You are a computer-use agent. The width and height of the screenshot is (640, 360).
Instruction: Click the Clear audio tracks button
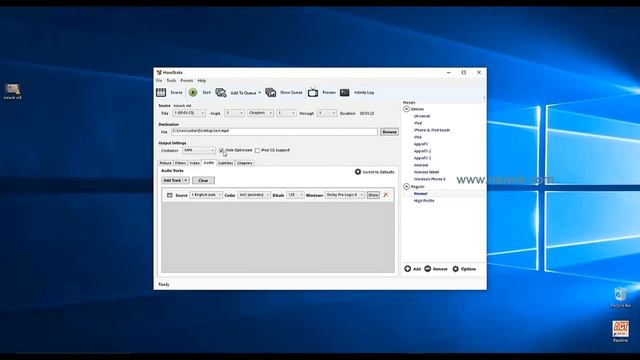click(x=203, y=180)
